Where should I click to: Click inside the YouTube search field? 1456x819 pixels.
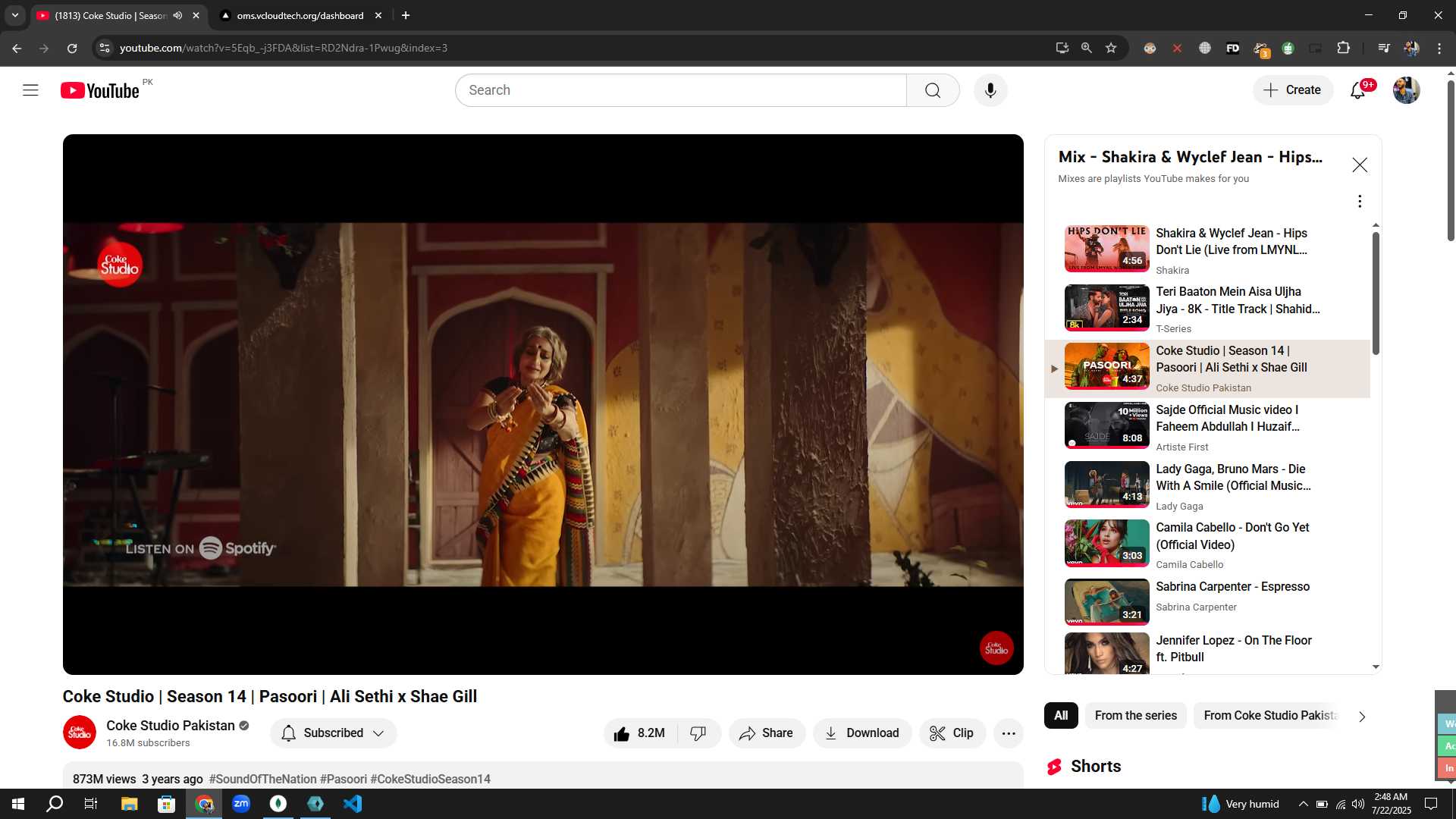tap(681, 90)
